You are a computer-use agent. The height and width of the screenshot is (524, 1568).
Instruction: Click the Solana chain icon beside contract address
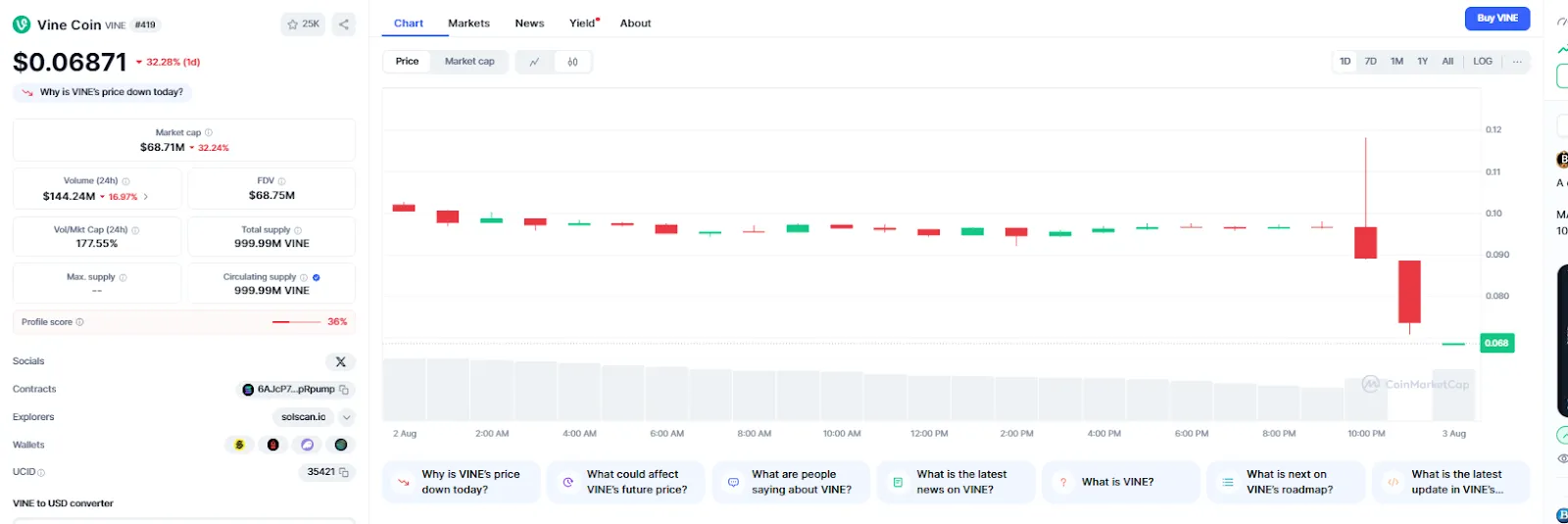point(248,390)
